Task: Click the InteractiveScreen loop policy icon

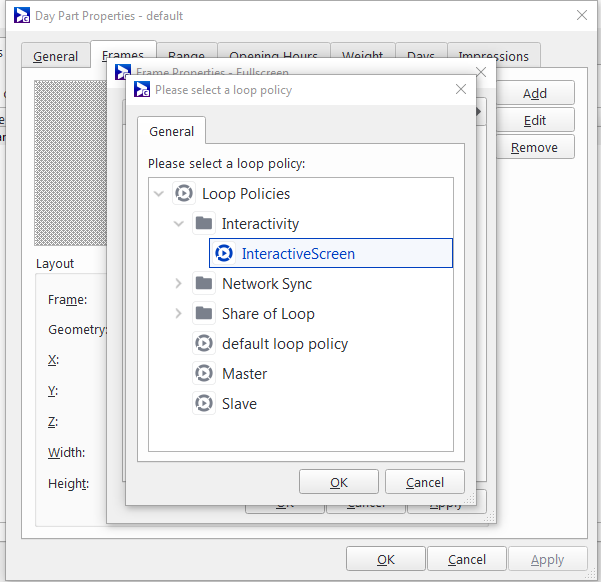Action: point(224,254)
